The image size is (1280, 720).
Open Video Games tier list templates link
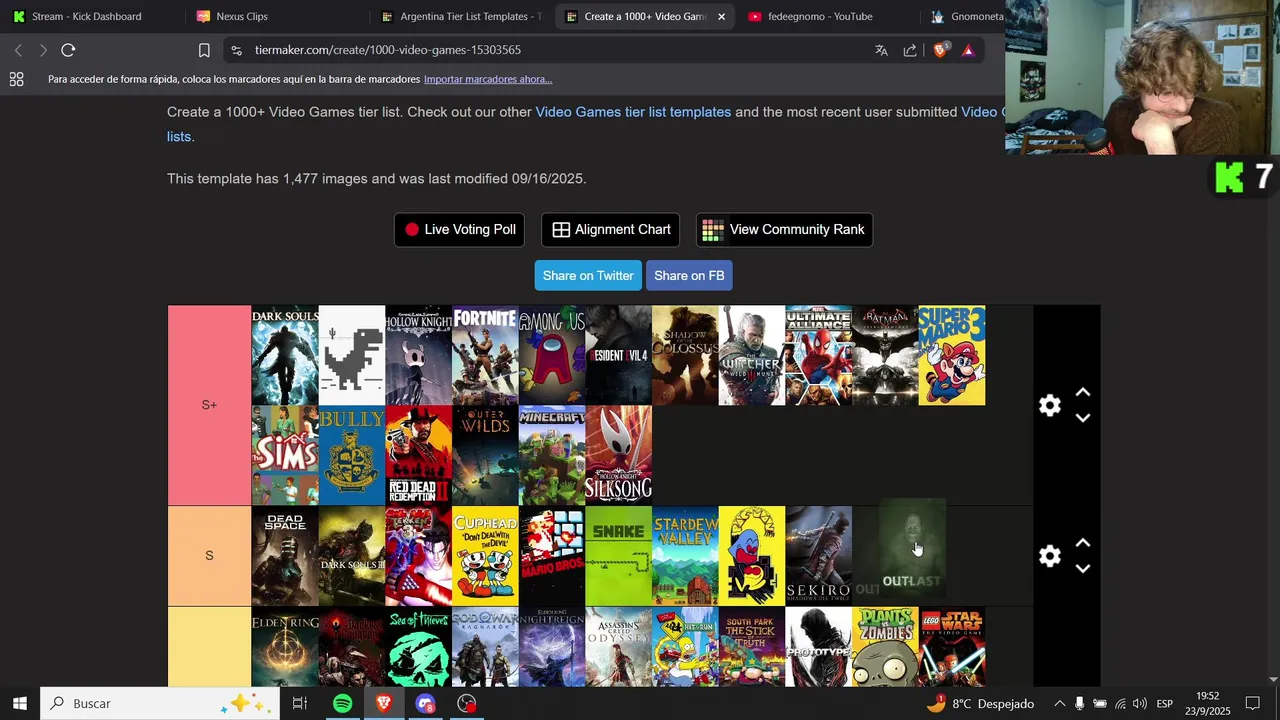633,112
